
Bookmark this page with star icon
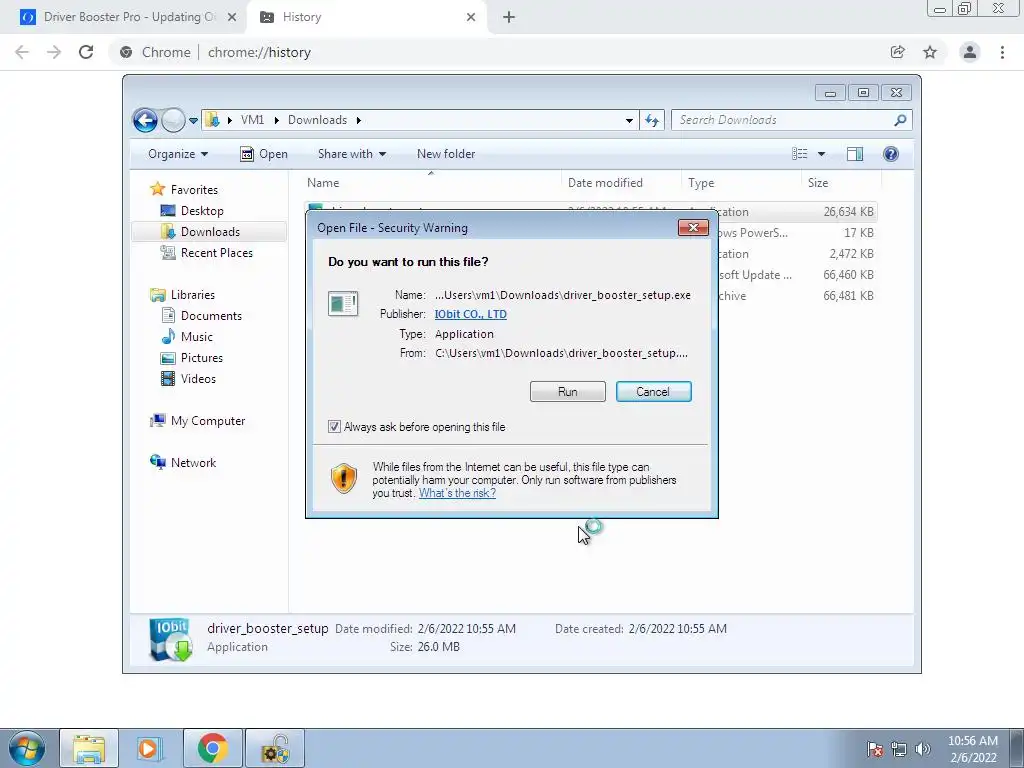tap(930, 52)
